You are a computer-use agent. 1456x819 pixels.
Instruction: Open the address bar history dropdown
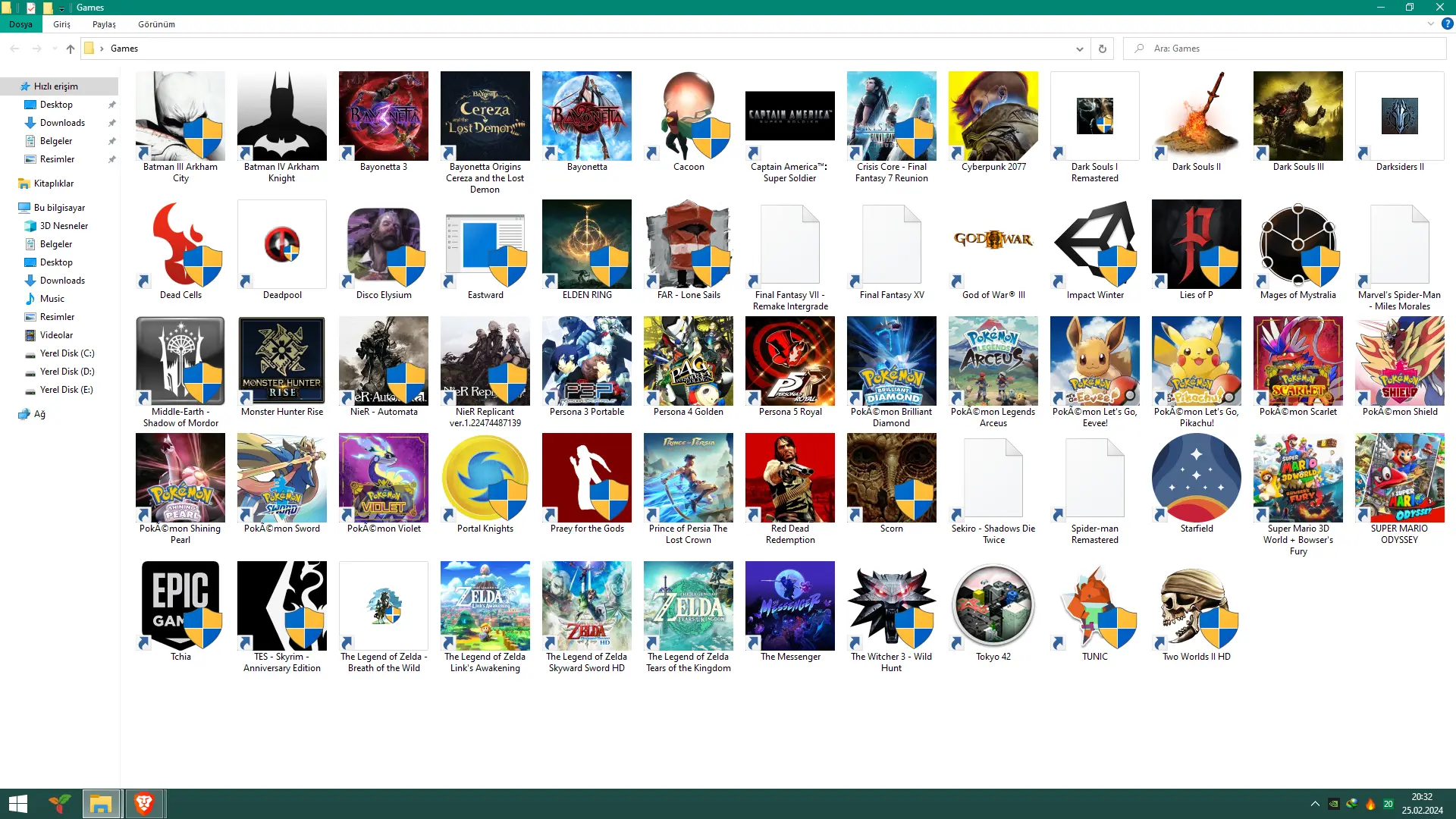click(x=1080, y=49)
